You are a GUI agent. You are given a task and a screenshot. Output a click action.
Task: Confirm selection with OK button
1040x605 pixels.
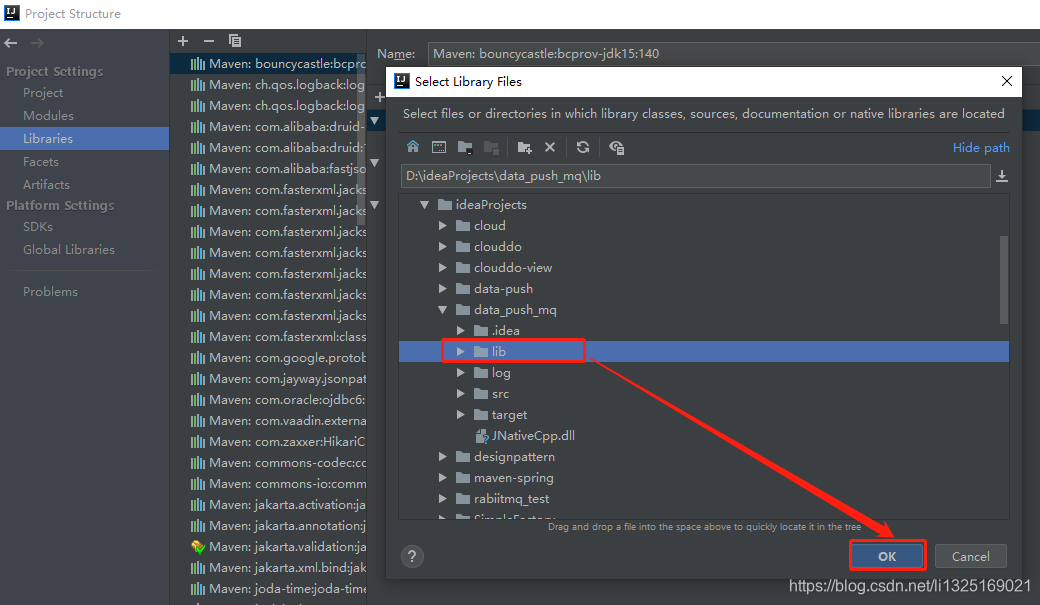tap(887, 557)
